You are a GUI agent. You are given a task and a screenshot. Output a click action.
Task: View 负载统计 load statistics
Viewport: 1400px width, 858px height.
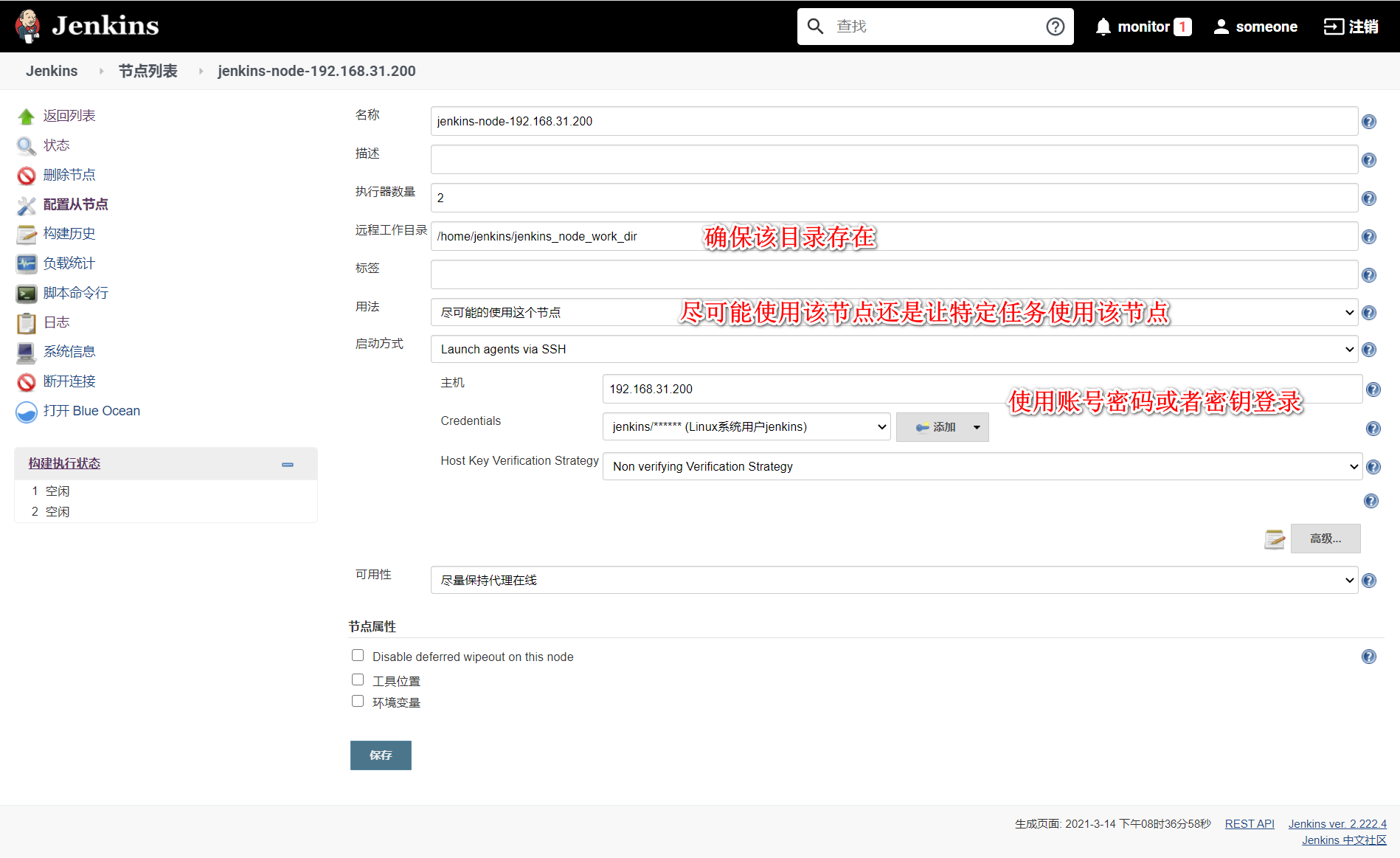tap(69, 263)
